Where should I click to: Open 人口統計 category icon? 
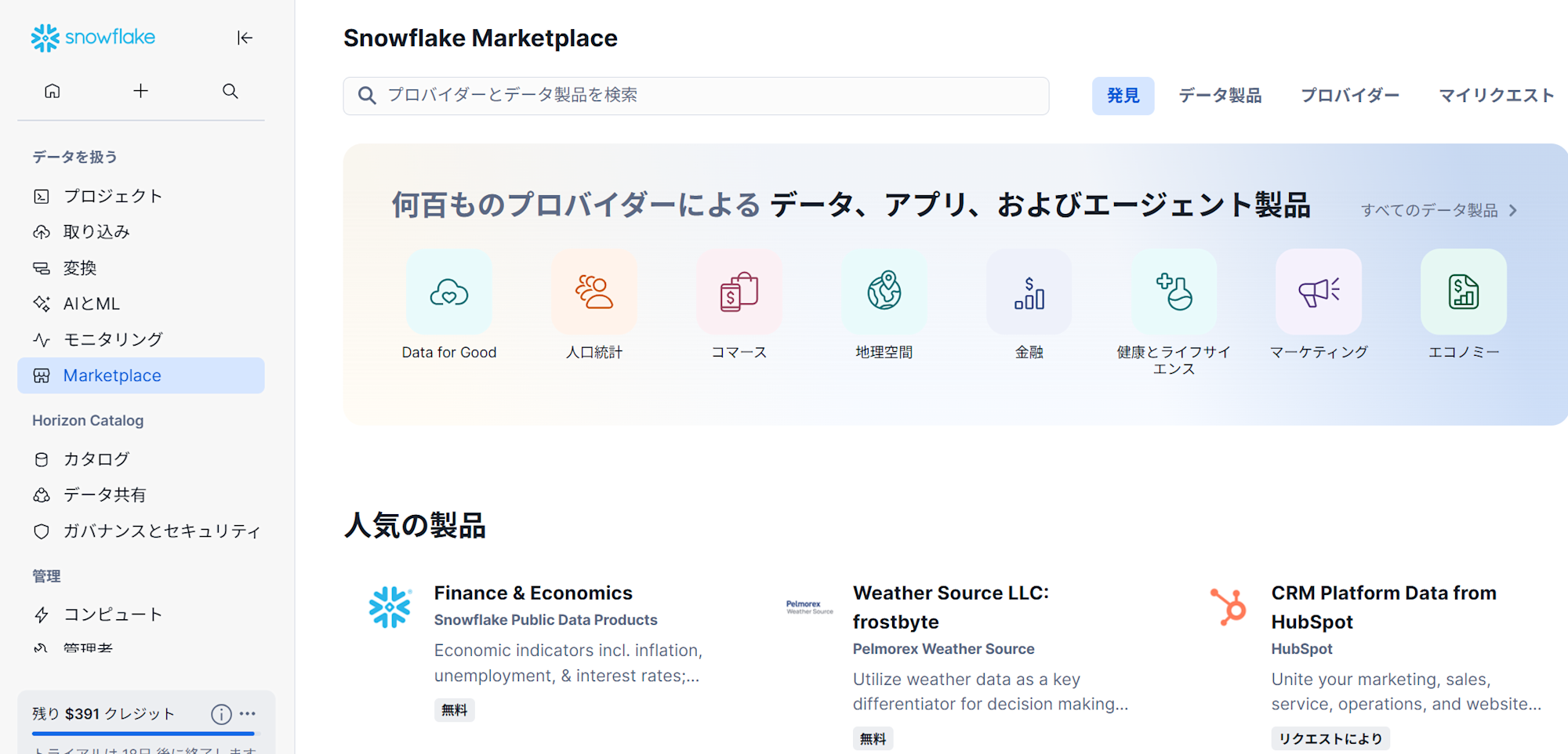point(594,292)
